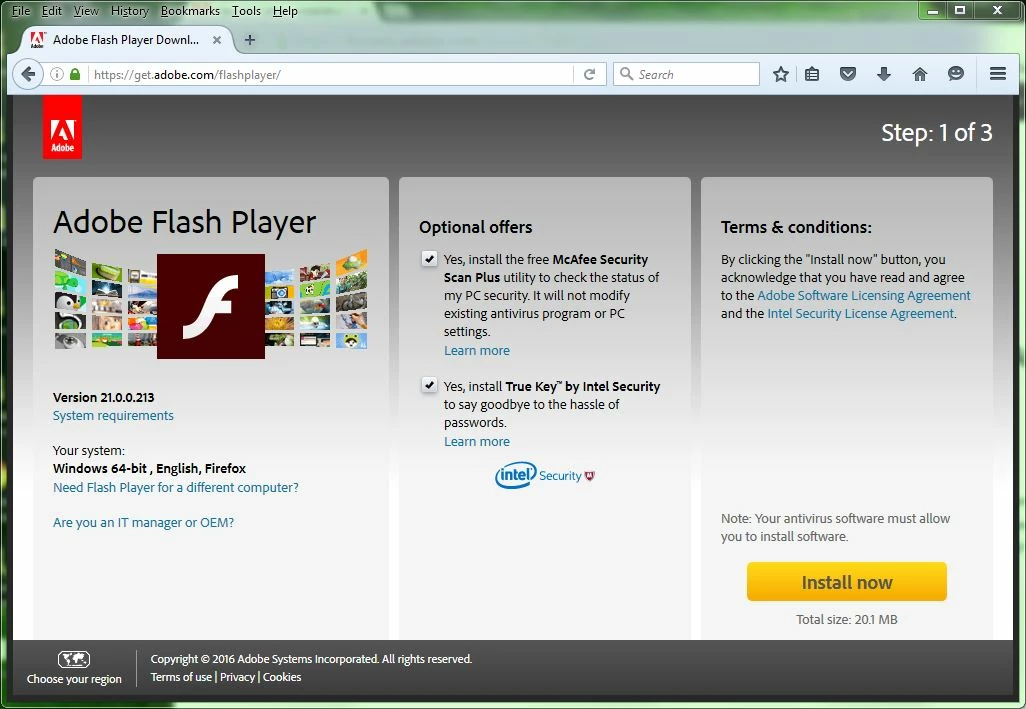
Task: Go to the home page icon
Action: coord(919,74)
